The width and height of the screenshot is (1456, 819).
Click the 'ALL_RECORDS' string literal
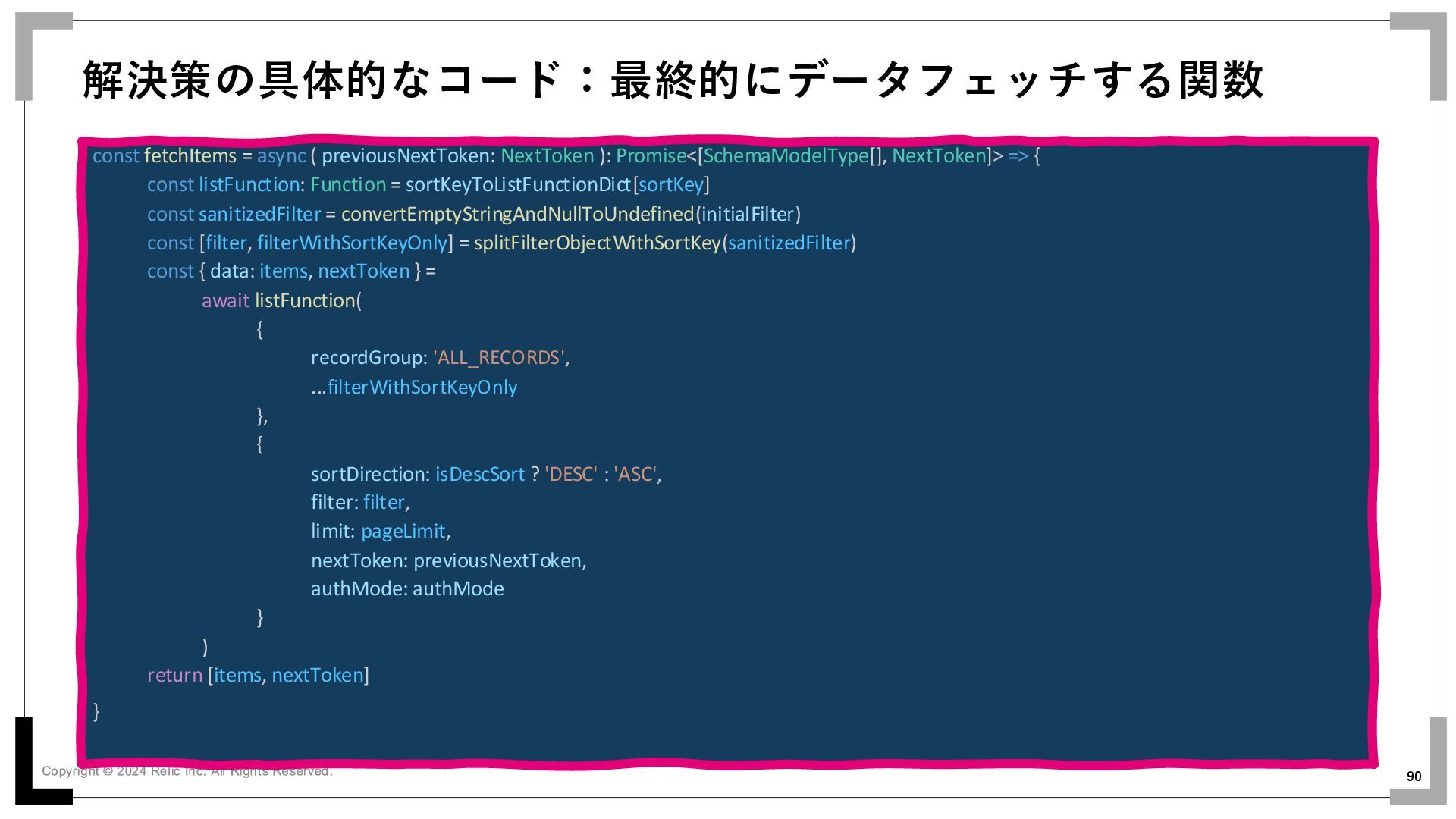click(499, 358)
